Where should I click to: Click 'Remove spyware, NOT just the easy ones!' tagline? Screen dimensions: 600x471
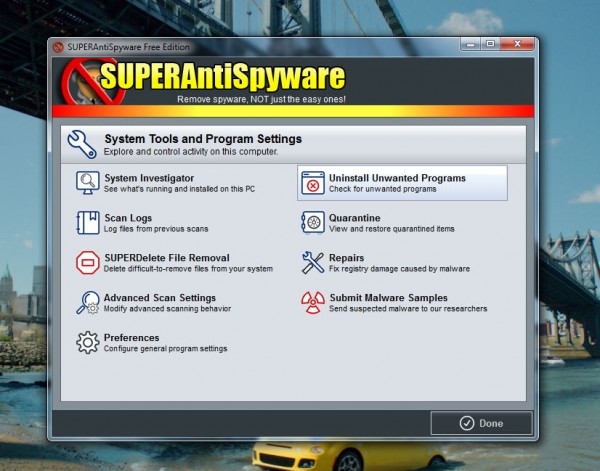tap(261, 99)
